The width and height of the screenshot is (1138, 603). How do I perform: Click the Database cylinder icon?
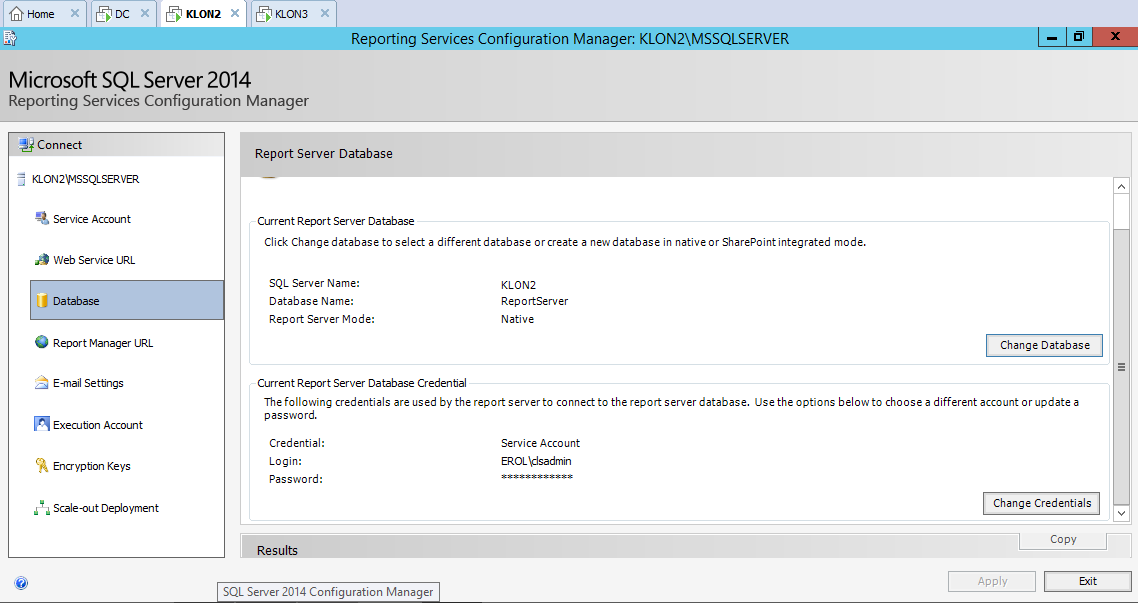(42, 301)
